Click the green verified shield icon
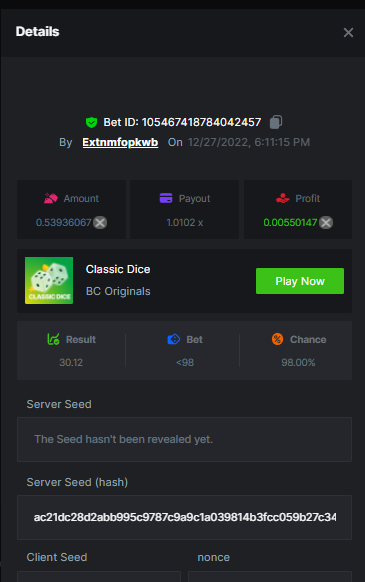This screenshot has height=582, width=365. (91, 122)
